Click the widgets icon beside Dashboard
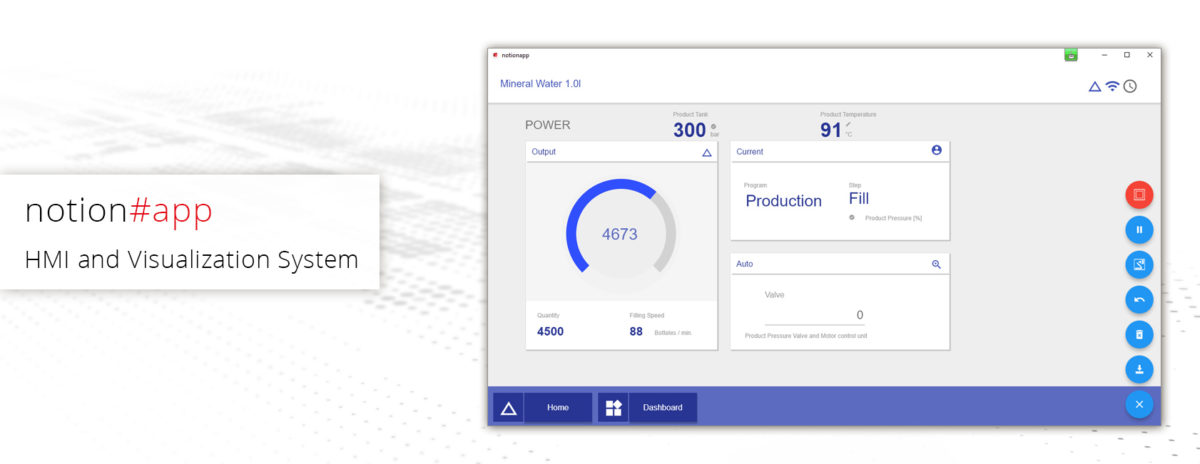The height and width of the screenshot is (464, 1200). click(x=613, y=408)
